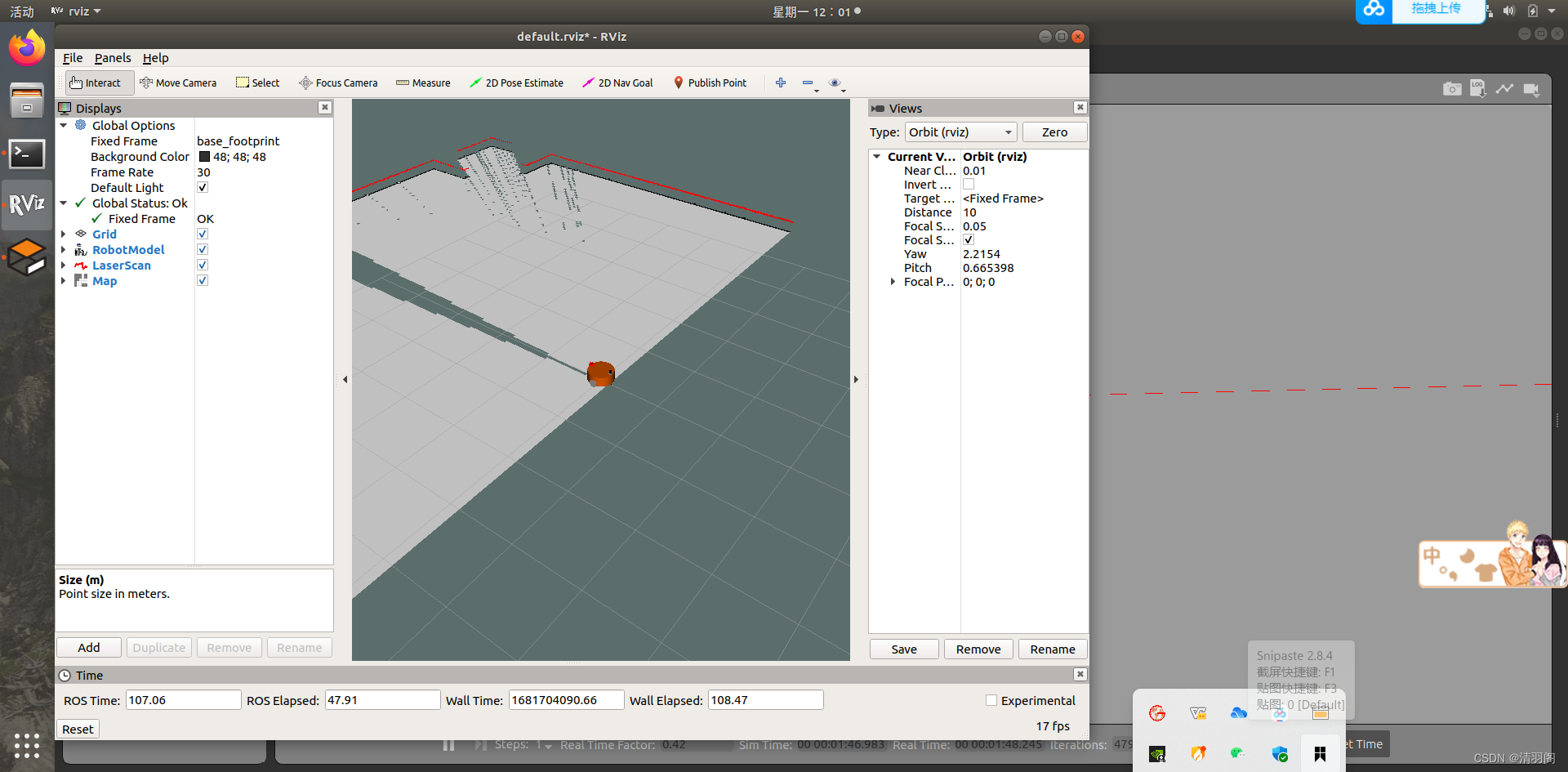Click the Add display button
Image resolution: width=1568 pixels, height=772 pixels.
(89, 647)
